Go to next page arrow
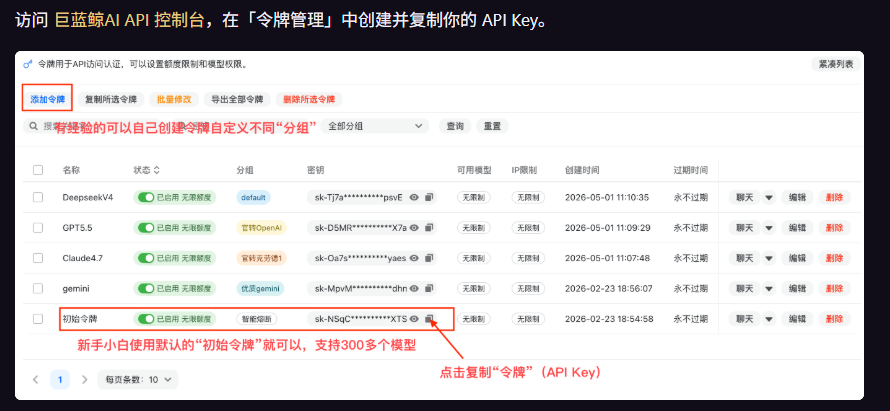This screenshot has width=890, height=411. tap(85, 379)
